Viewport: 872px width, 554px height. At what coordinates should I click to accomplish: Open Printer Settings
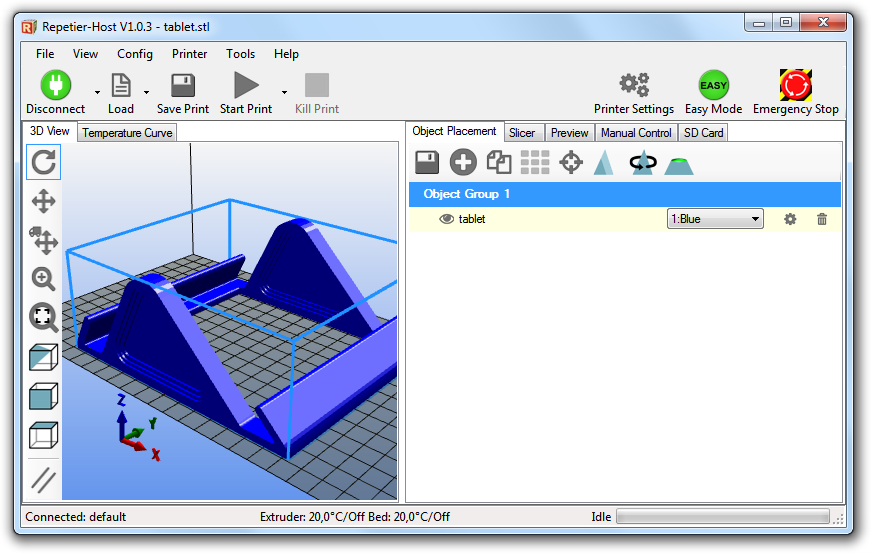coord(634,93)
